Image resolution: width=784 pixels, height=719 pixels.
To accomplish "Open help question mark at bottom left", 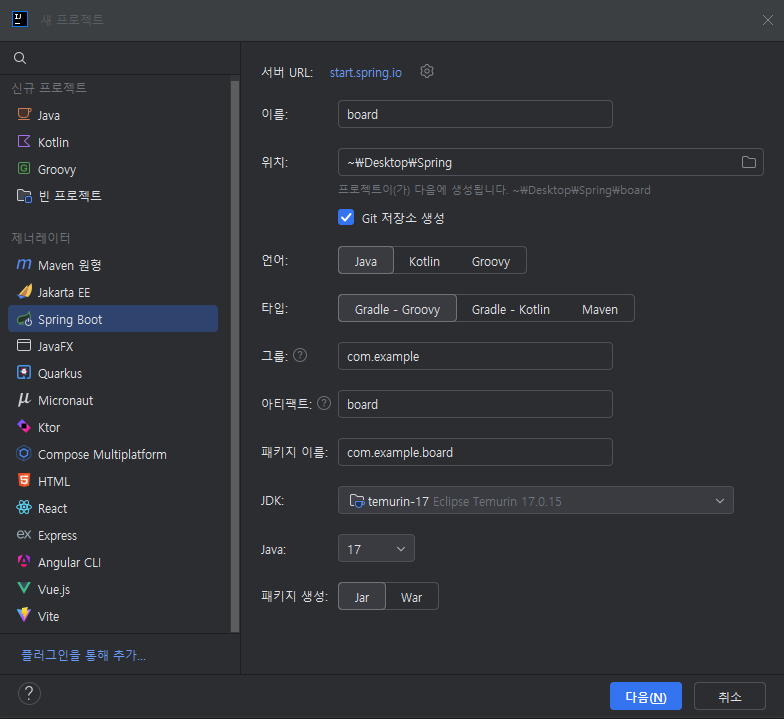I will [x=29, y=694].
